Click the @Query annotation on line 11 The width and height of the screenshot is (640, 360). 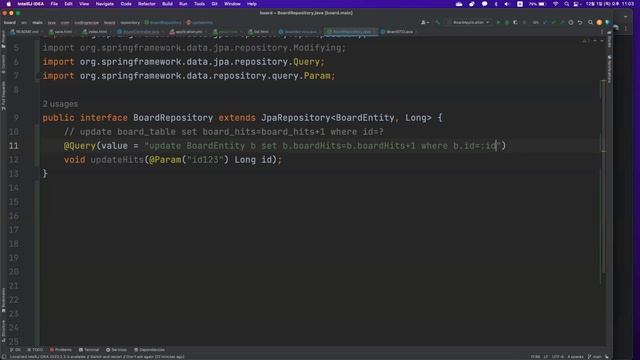80,146
